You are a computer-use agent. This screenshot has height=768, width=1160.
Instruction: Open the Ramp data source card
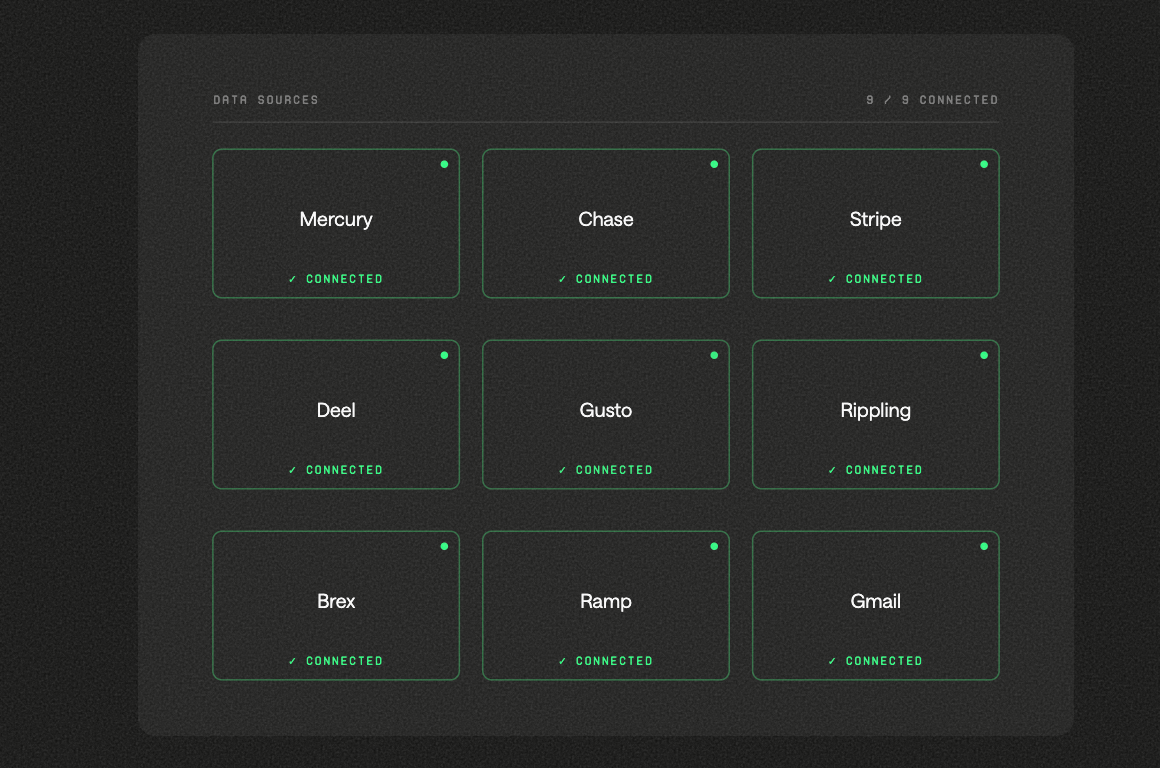click(x=606, y=605)
